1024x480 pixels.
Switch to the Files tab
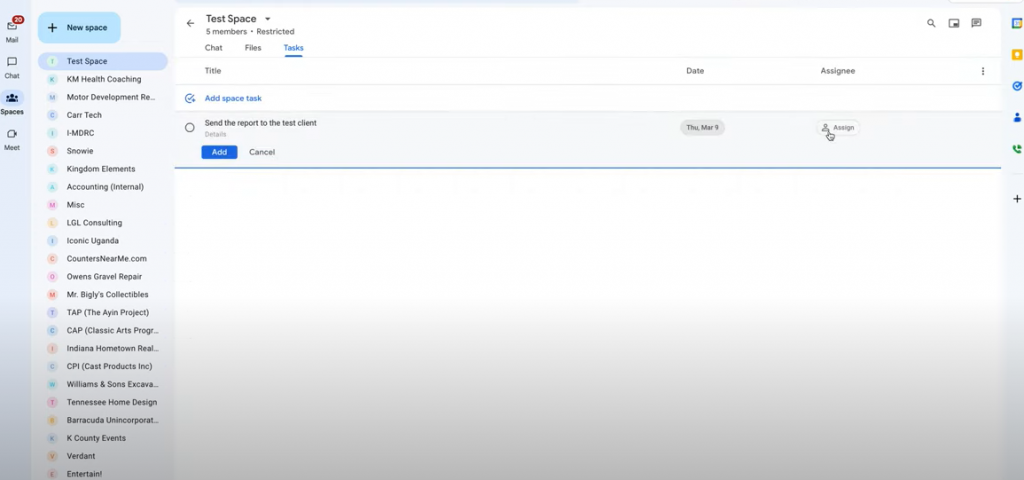click(253, 48)
